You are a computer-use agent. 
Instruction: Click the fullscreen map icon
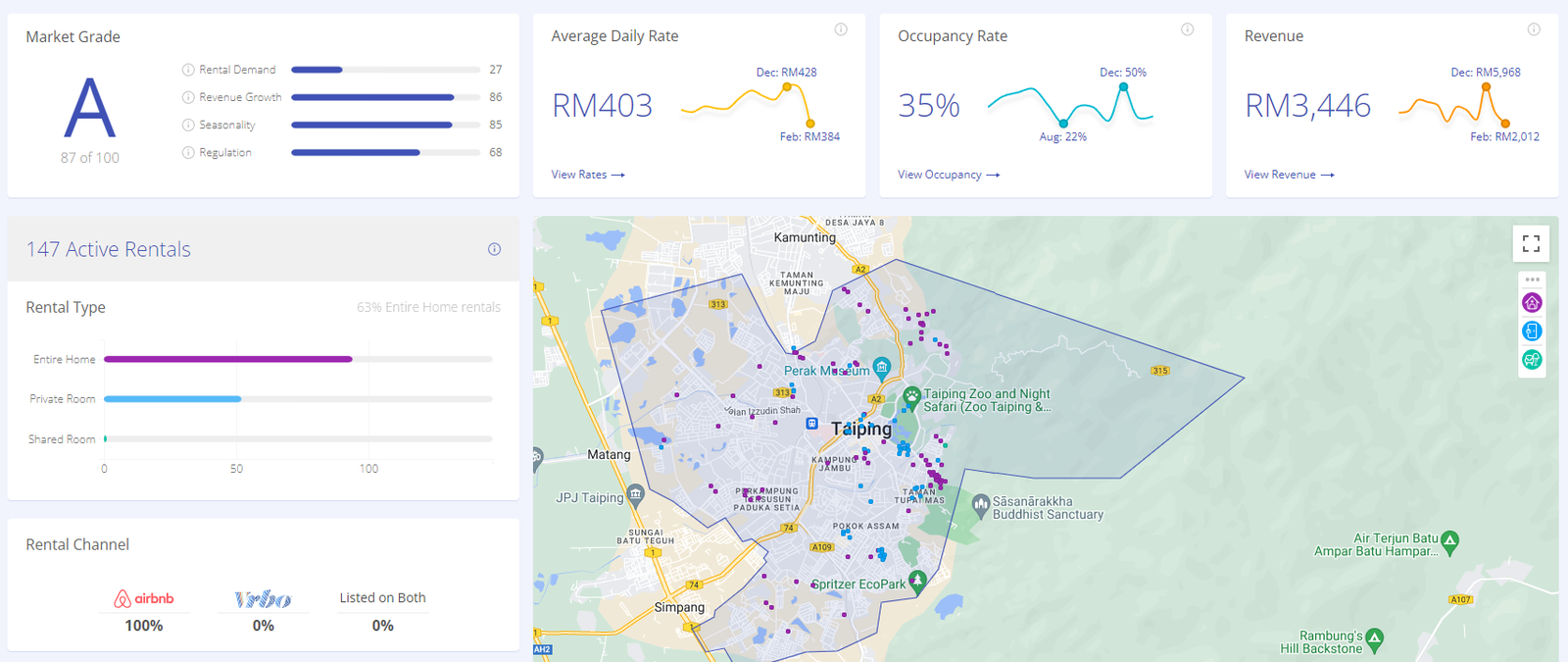[1531, 243]
